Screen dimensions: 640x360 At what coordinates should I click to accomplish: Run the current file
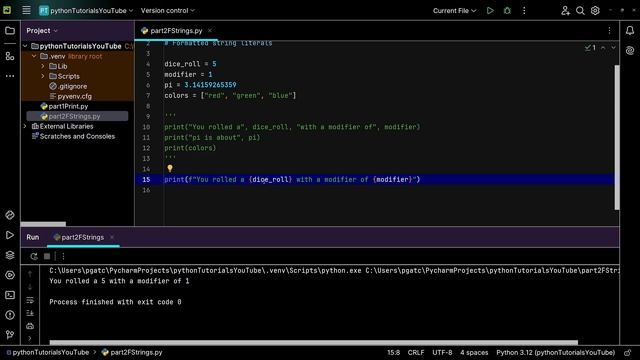click(x=490, y=11)
